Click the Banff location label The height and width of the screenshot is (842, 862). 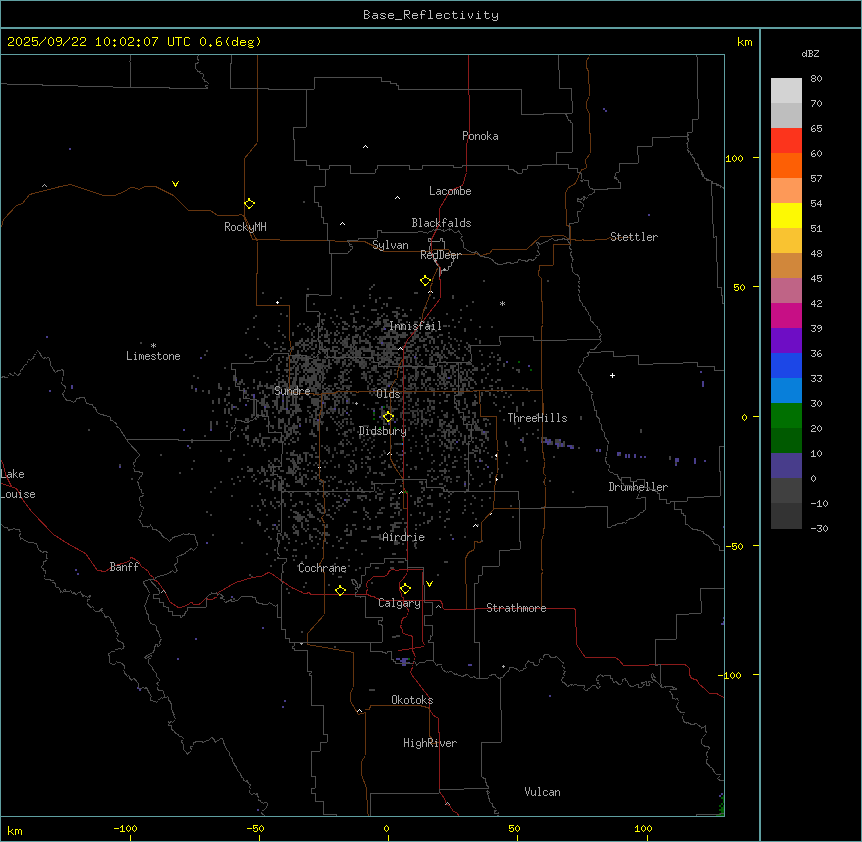pyautogui.click(x=124, y=567)
